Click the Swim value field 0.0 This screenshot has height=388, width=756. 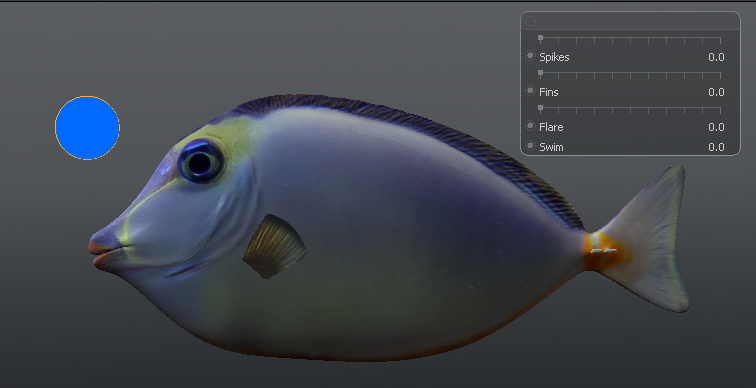coord(716,147)
